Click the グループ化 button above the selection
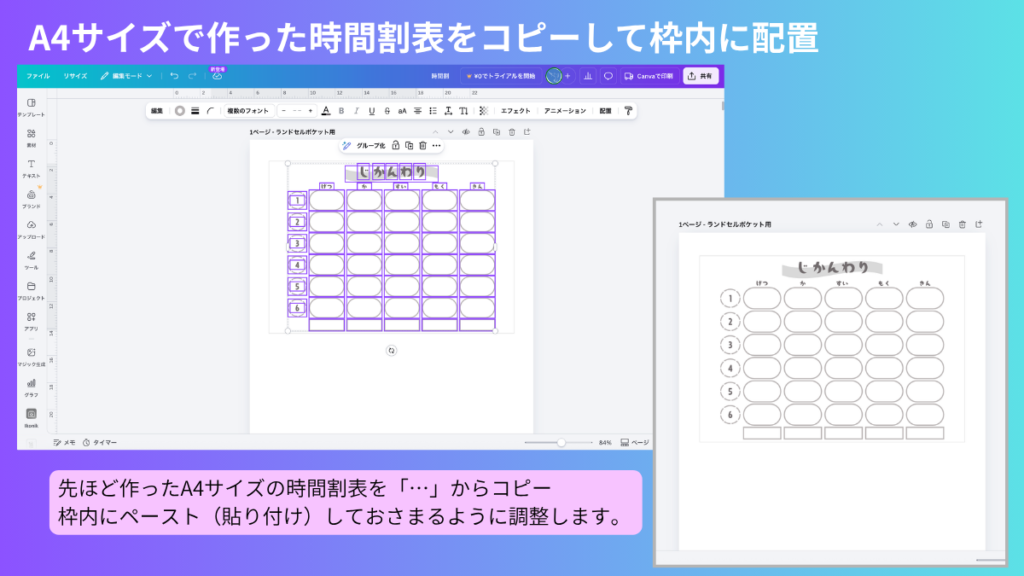Screen dimensions: 1024x576 tap(371, 146)
